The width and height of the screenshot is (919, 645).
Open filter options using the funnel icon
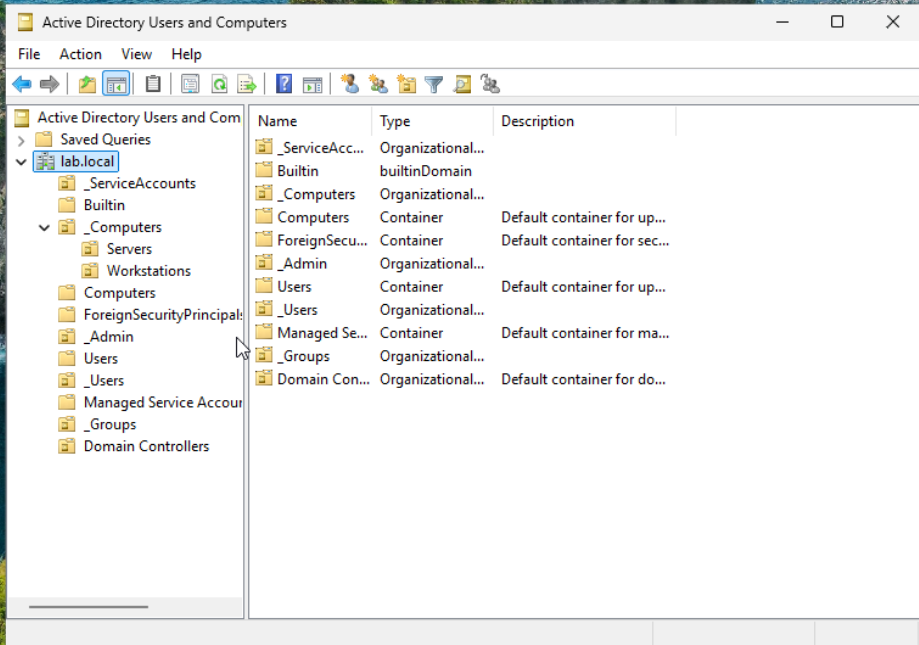(x=433, y=83)
